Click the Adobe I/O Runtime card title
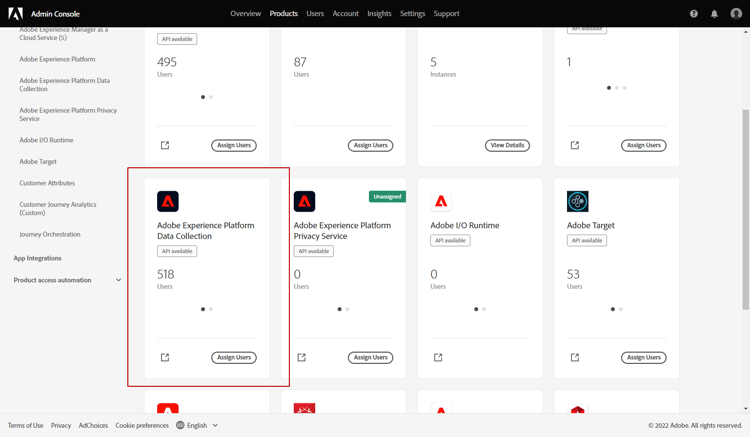750x437 pixels. click(465, 225)
